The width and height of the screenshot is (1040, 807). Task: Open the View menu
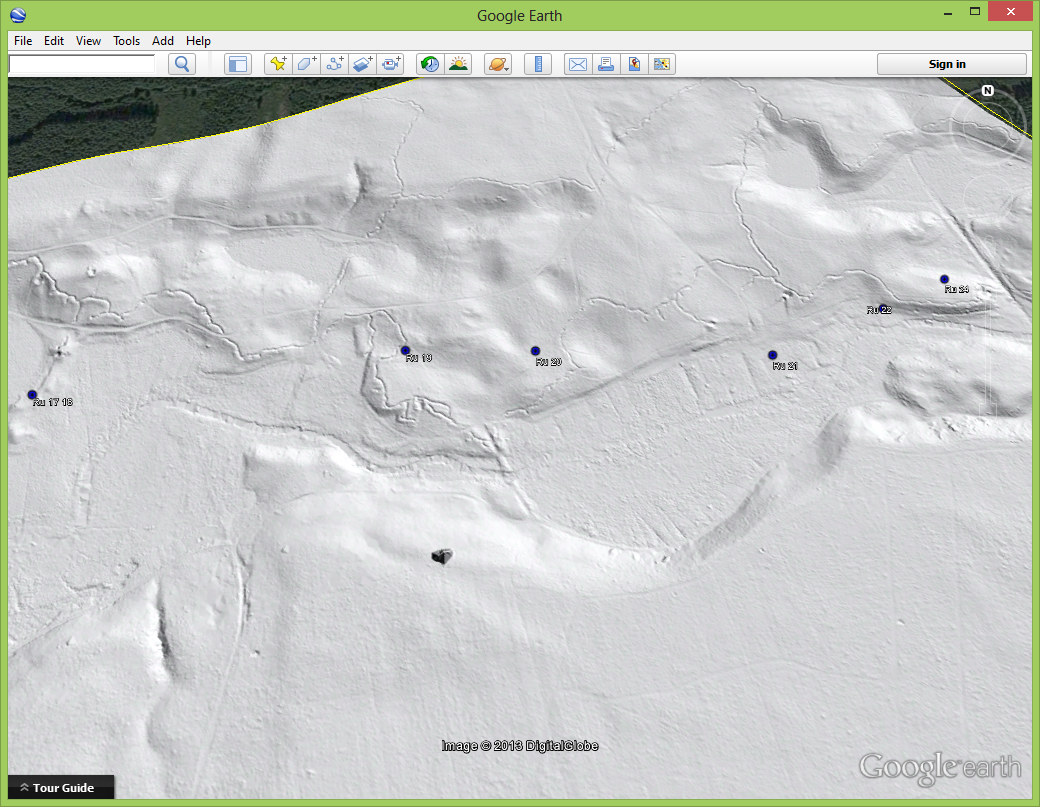(x=88, y=41)
